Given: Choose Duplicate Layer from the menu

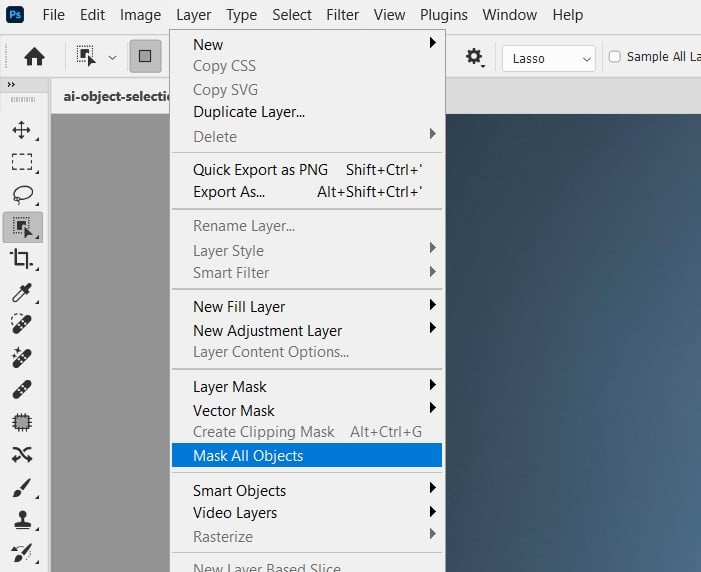Looking at the screenshot, I should click(307, 112).
